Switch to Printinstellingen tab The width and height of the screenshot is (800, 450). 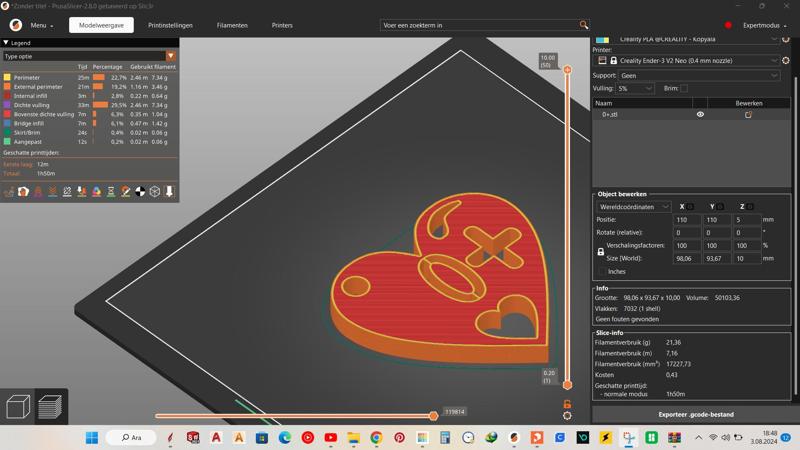click(170, 25)
